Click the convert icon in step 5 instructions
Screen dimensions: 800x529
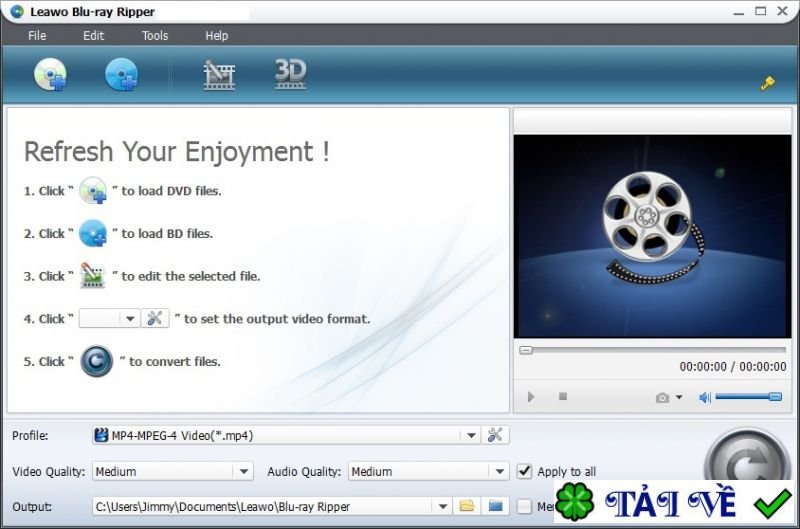point(96,361)
